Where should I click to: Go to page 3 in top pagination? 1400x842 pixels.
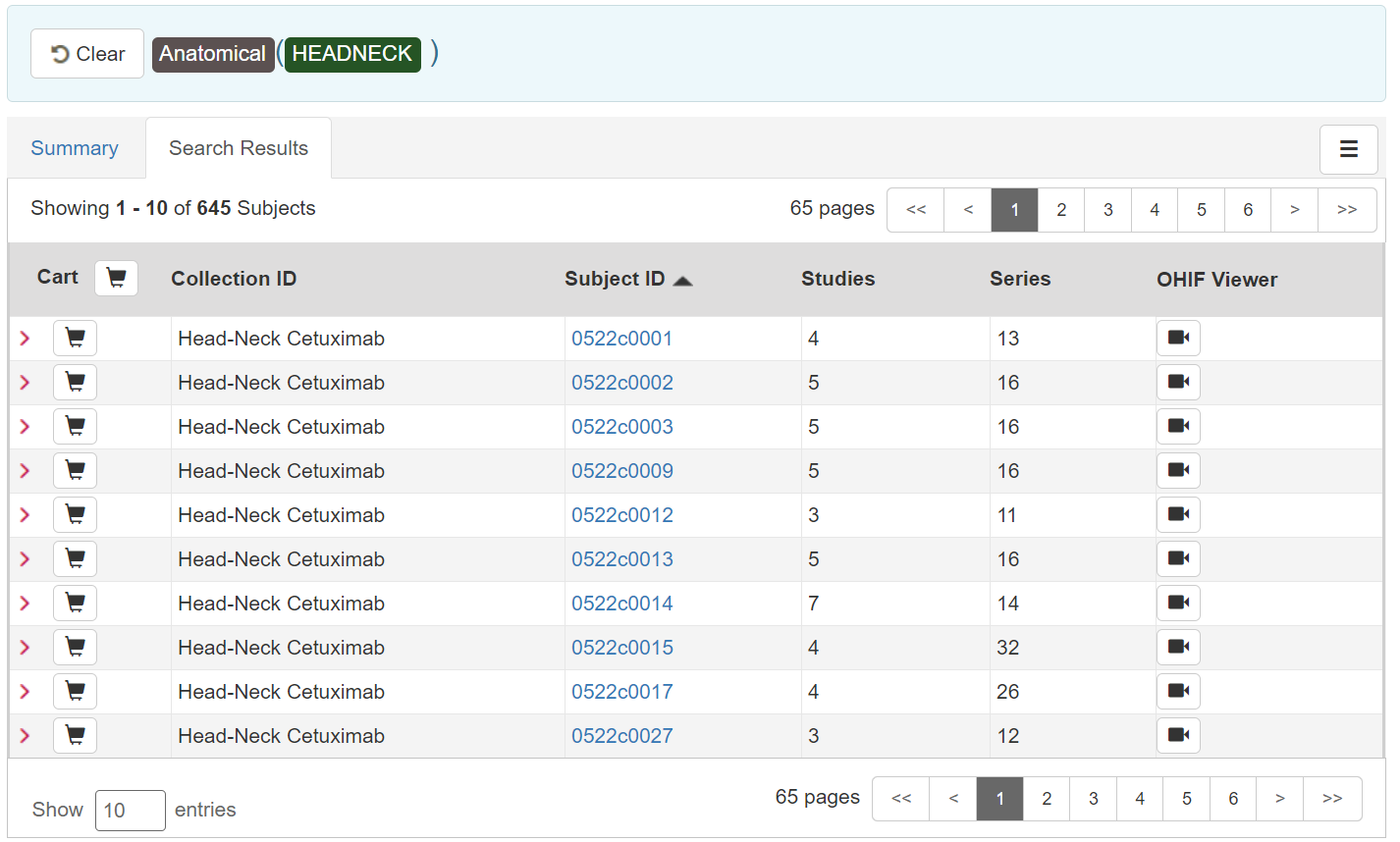click(x=1107, y=210)
